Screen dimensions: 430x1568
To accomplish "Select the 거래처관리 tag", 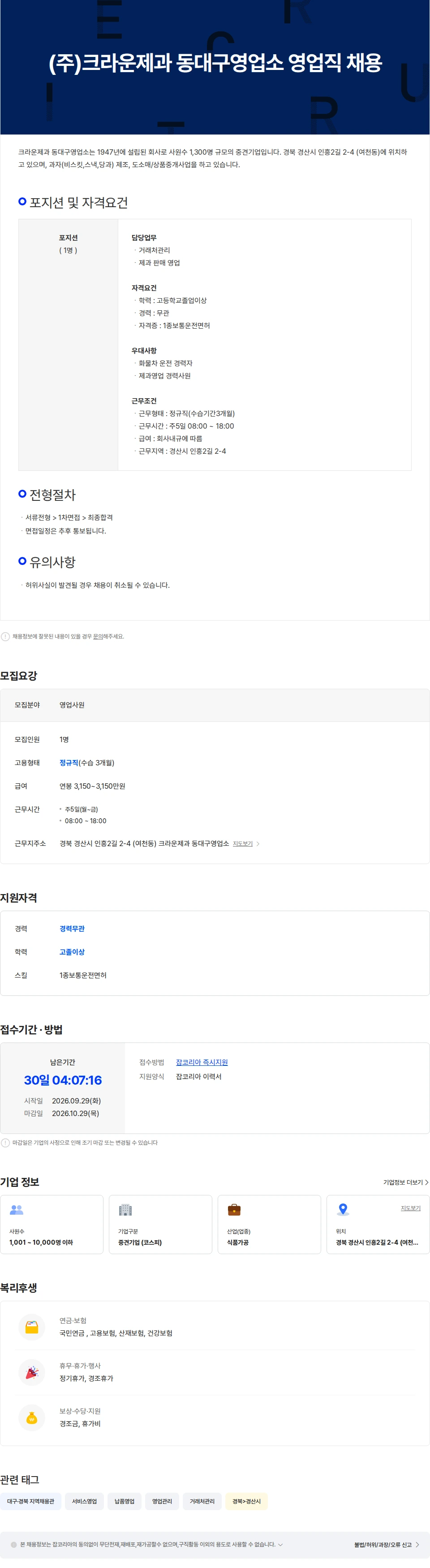I will pyautogui.click(x=202, y=1502).
